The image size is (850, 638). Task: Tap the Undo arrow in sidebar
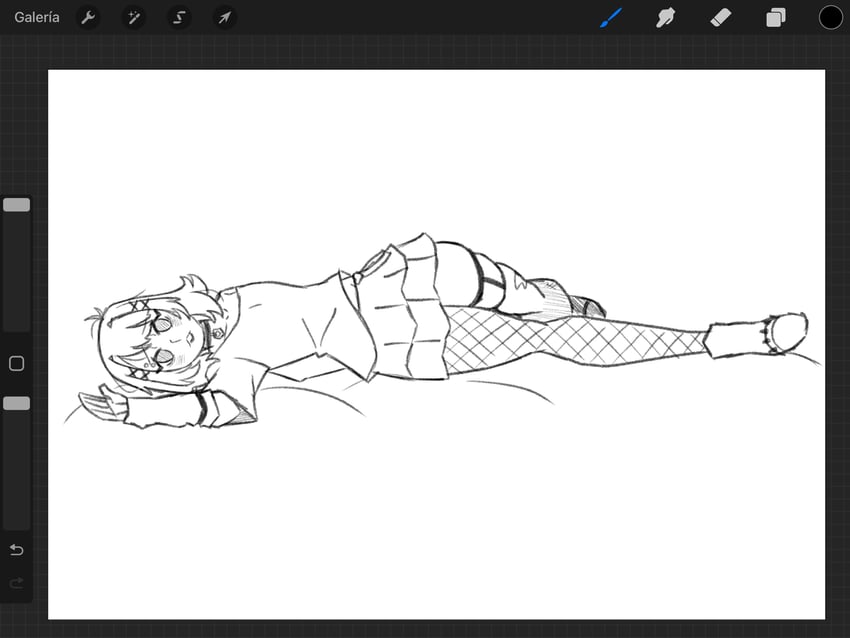click(x=16, y=550)
